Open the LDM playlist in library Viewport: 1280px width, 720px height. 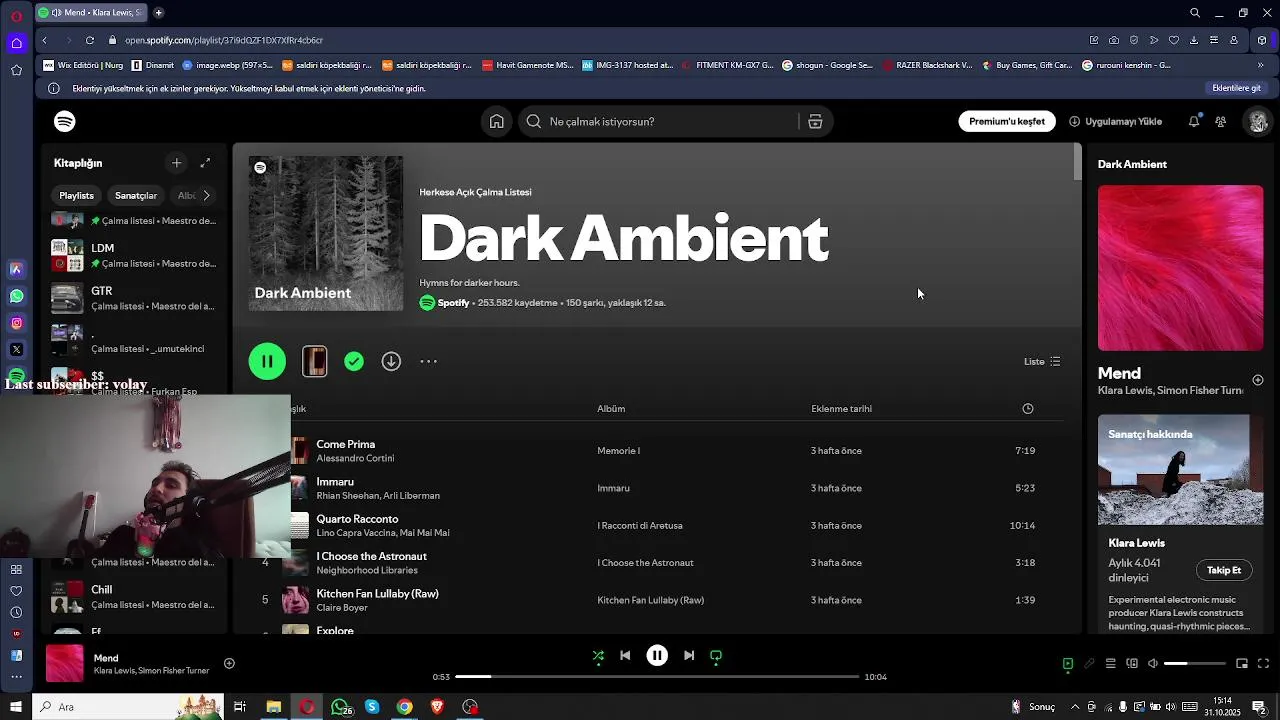coord(134,256)
